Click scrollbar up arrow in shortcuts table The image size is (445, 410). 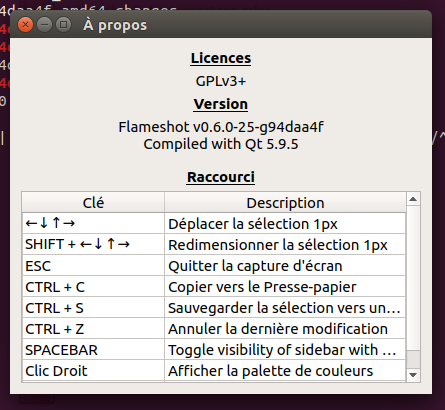pos(413,199)
